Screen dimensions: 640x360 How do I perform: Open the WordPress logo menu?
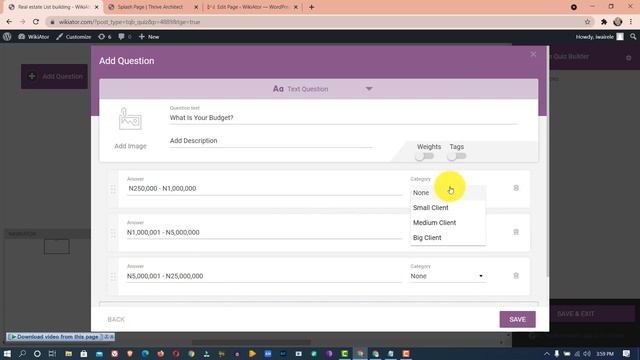7,36
